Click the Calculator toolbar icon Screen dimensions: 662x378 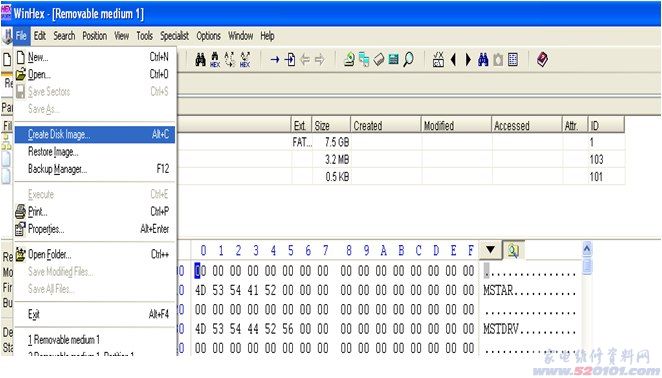click(x=438, y=60)
